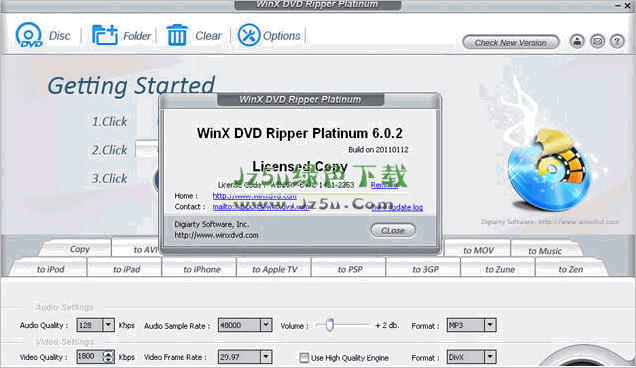Click the http://www.winxdvd.com text in dialog
This screenshot has height=368, width=636.
216,235
